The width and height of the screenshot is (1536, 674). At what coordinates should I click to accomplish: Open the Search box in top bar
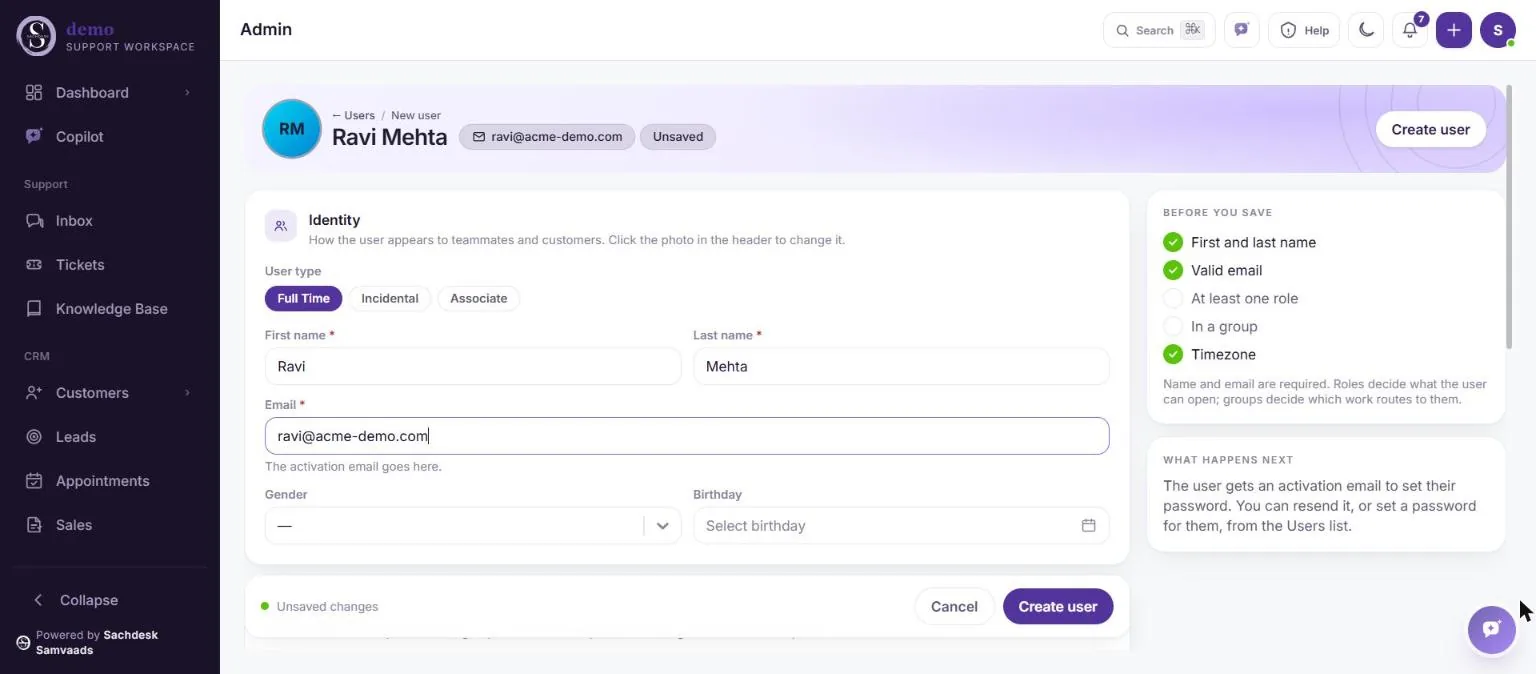(1159, 30)
